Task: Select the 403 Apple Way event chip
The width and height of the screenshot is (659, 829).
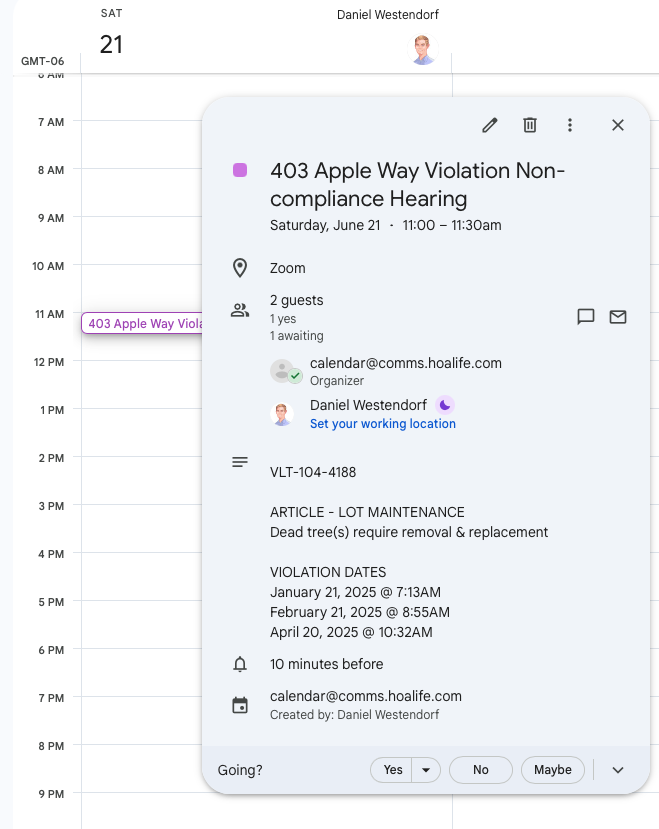Action: point(142,324)
